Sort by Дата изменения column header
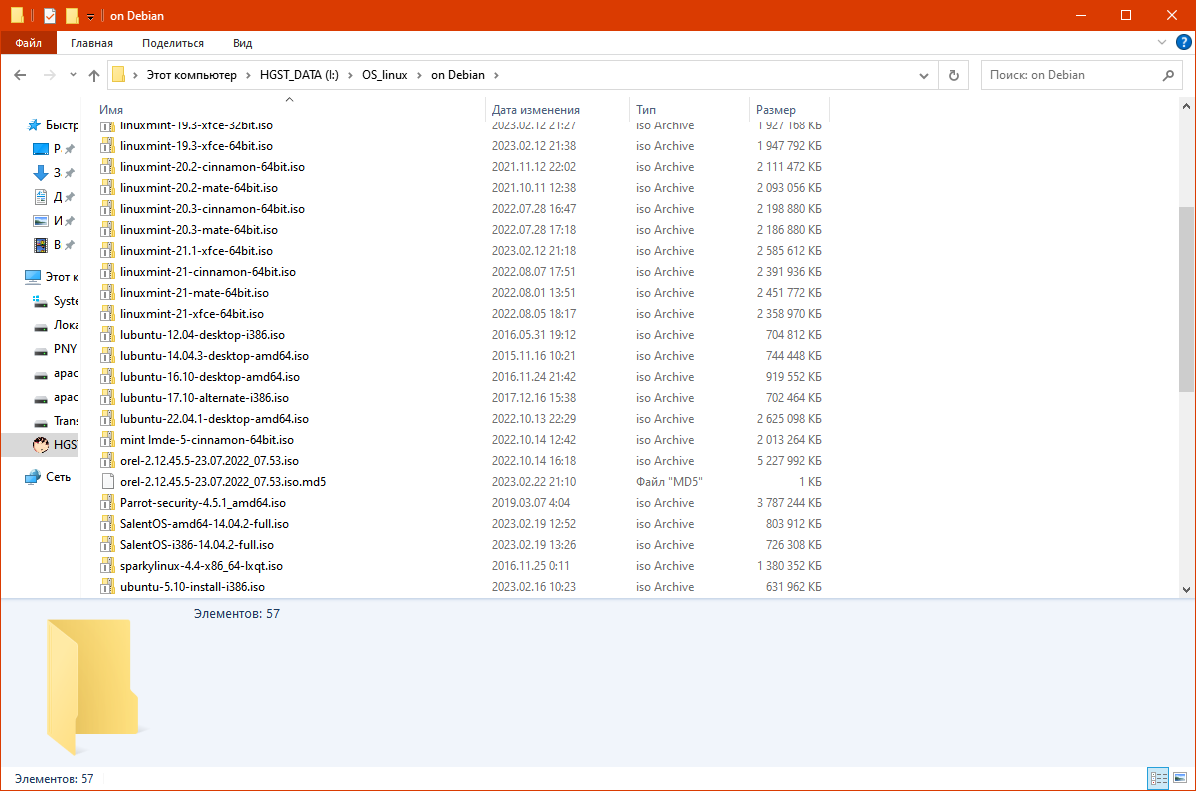The height and width of the screenshot is (791, 1196). tap(535, 110)
